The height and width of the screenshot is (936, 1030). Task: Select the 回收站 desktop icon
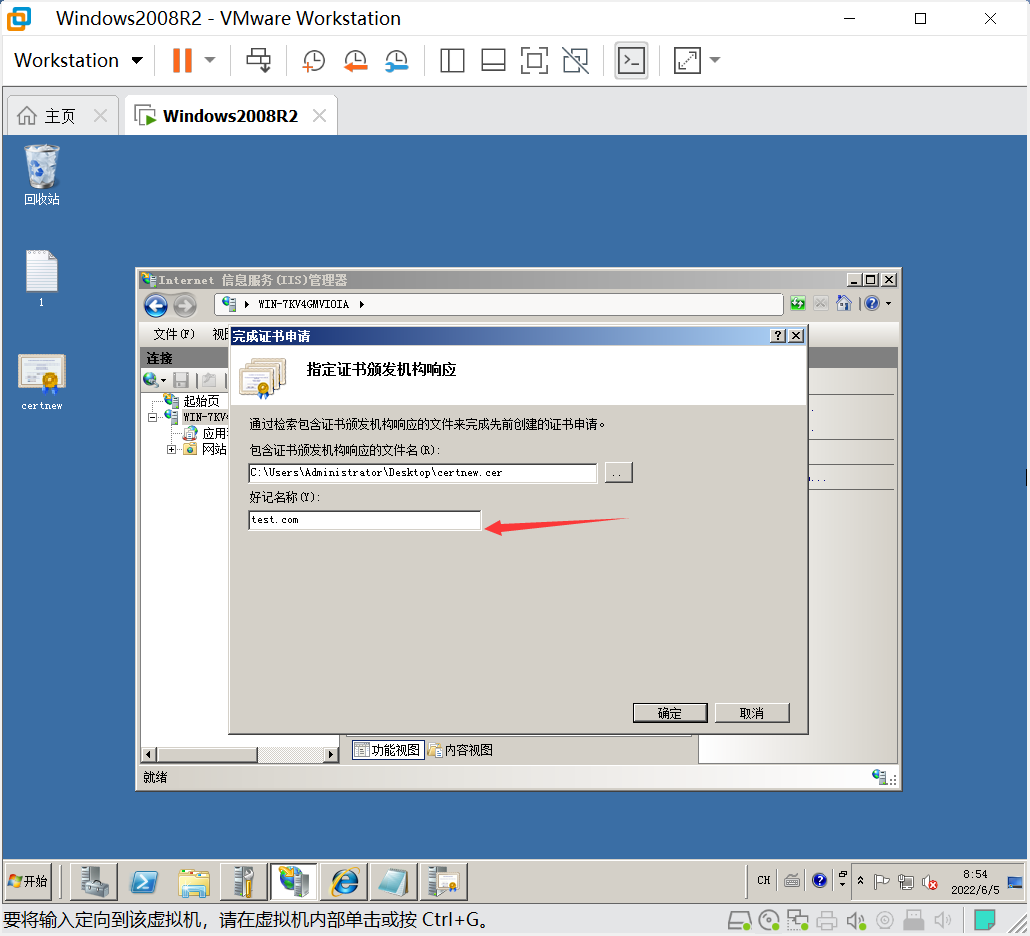coord(41,175)
